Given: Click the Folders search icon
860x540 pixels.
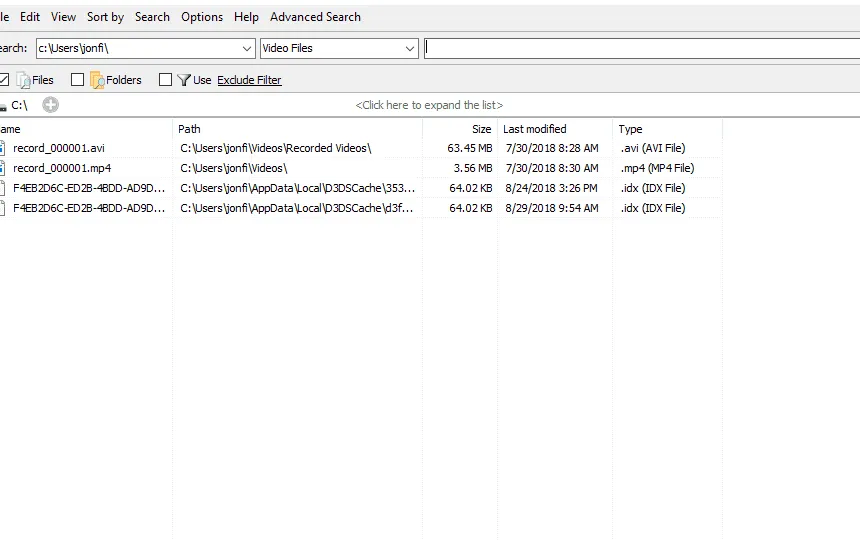Looking at the screenshot, I should click(97, 80).
